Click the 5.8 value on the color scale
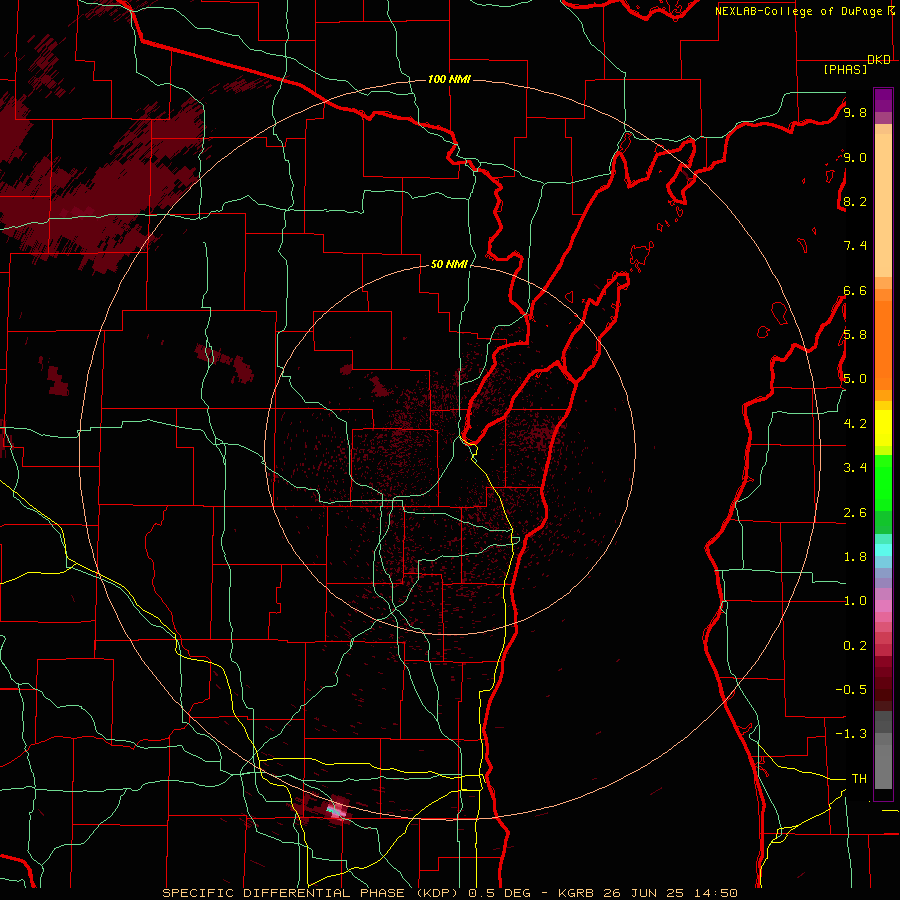 855,335
